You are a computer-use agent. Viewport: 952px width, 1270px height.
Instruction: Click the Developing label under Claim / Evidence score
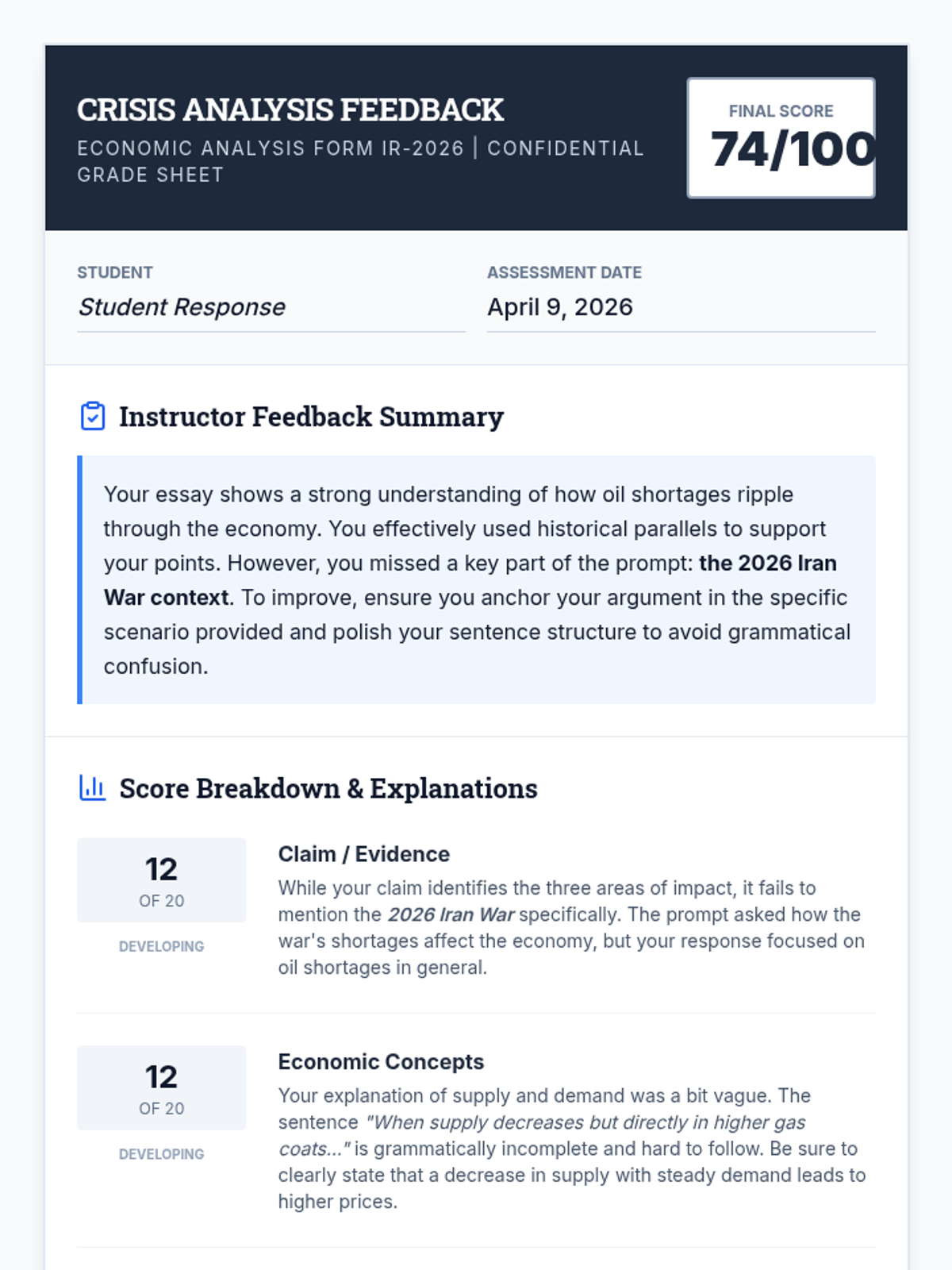161,946
